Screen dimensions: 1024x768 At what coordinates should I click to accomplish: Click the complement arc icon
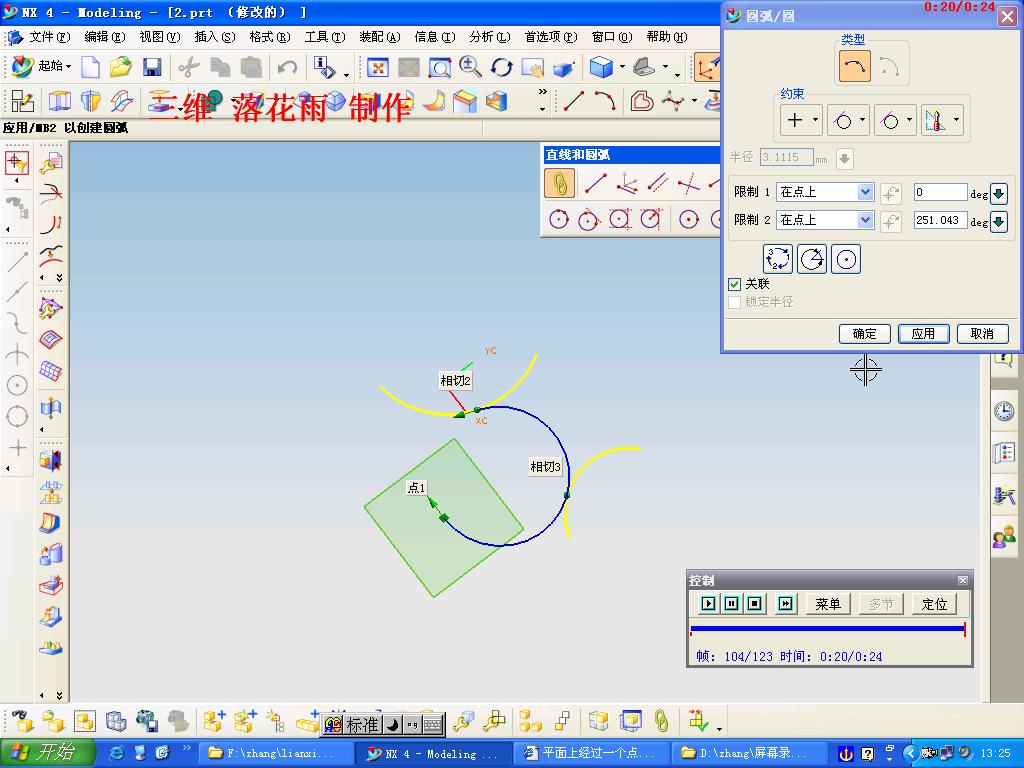pos(812,259)
